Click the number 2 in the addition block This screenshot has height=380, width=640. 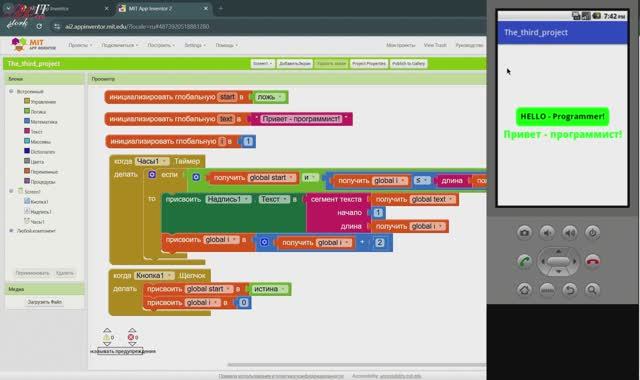[x=380, y=242]
